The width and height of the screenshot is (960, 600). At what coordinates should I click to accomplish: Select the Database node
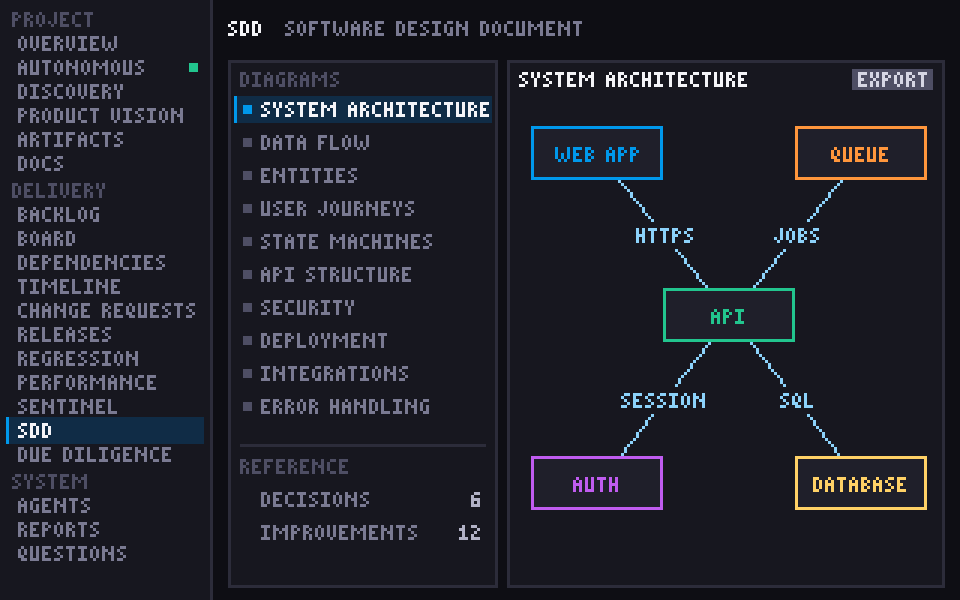(x=861, y=483)
